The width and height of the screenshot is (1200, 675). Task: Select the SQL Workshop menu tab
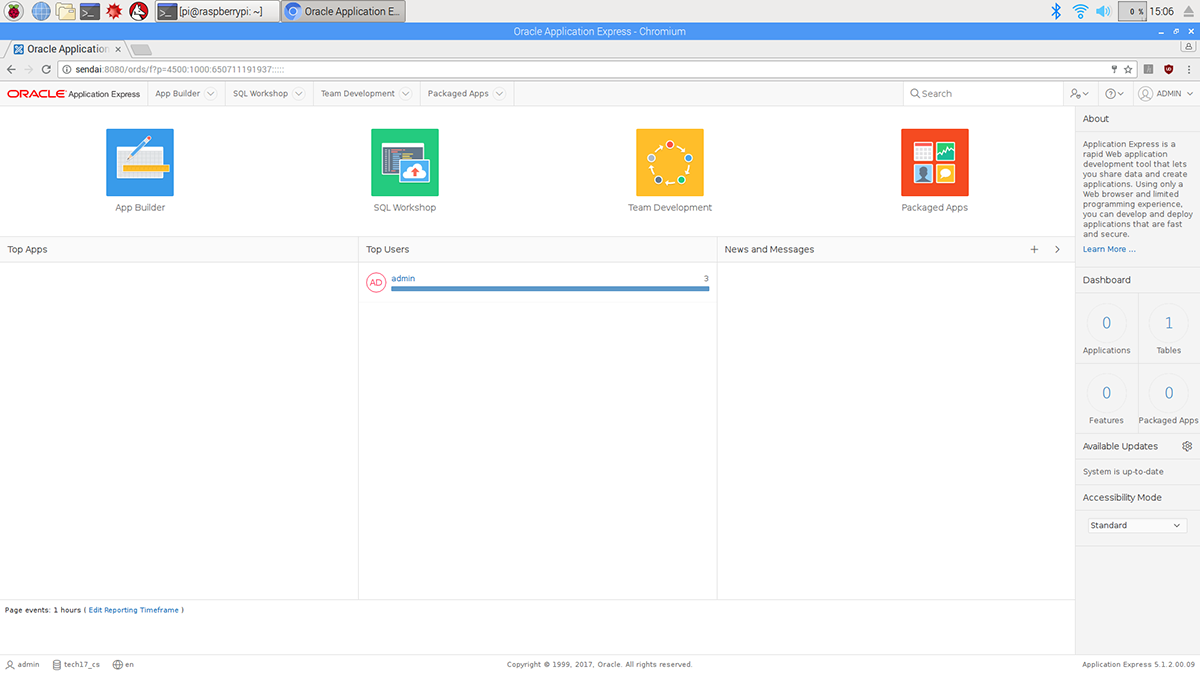(x=260, y=93)
